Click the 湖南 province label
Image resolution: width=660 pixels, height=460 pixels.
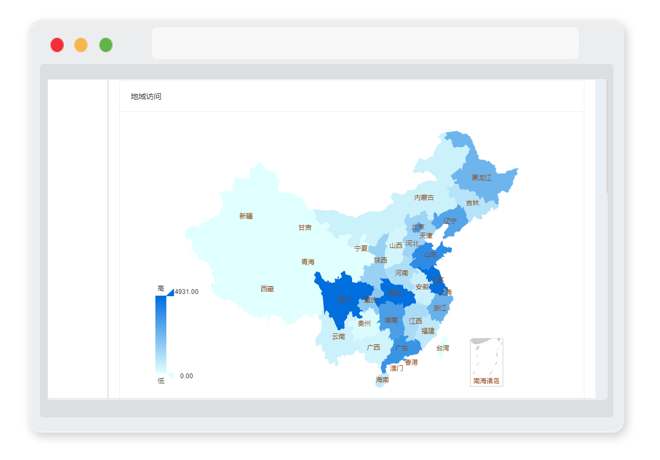click(x=391, y=320)
